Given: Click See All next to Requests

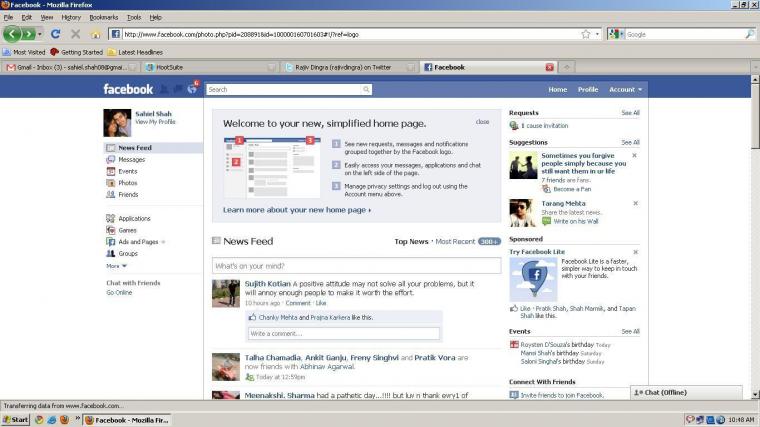Looking at the screenshot, I should (x=630, y=112).
